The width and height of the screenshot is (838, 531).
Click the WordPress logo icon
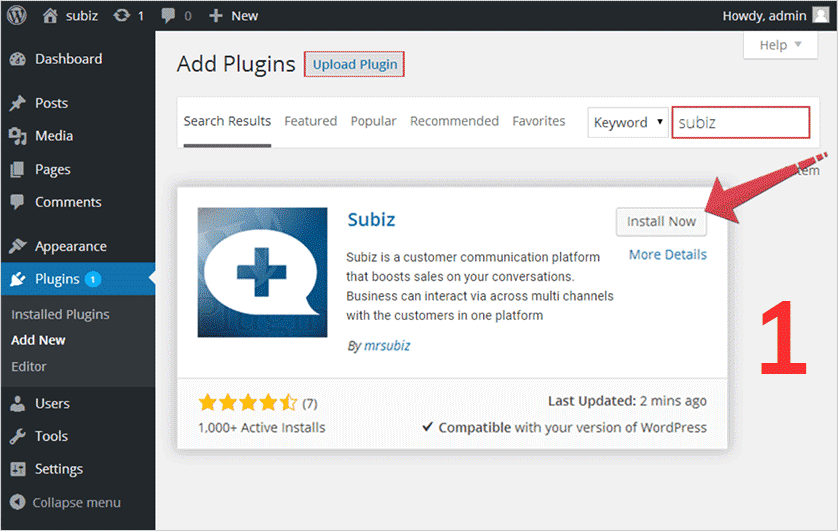point(17,15)
